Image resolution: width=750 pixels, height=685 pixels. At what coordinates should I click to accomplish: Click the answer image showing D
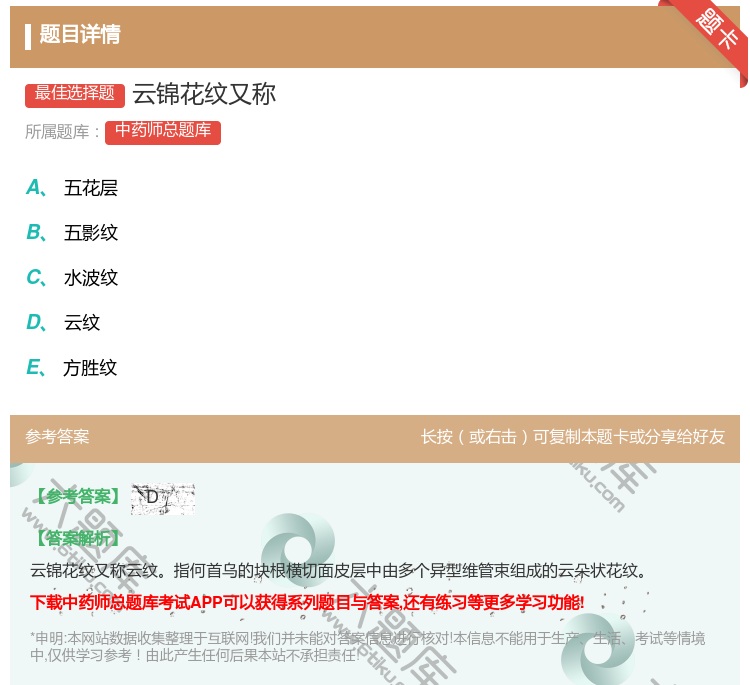pos(163,499)
